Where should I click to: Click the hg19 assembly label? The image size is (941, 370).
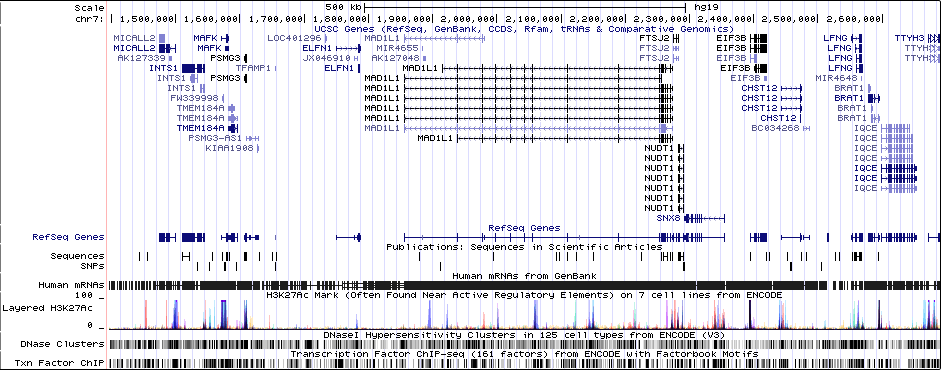point(705,8)
